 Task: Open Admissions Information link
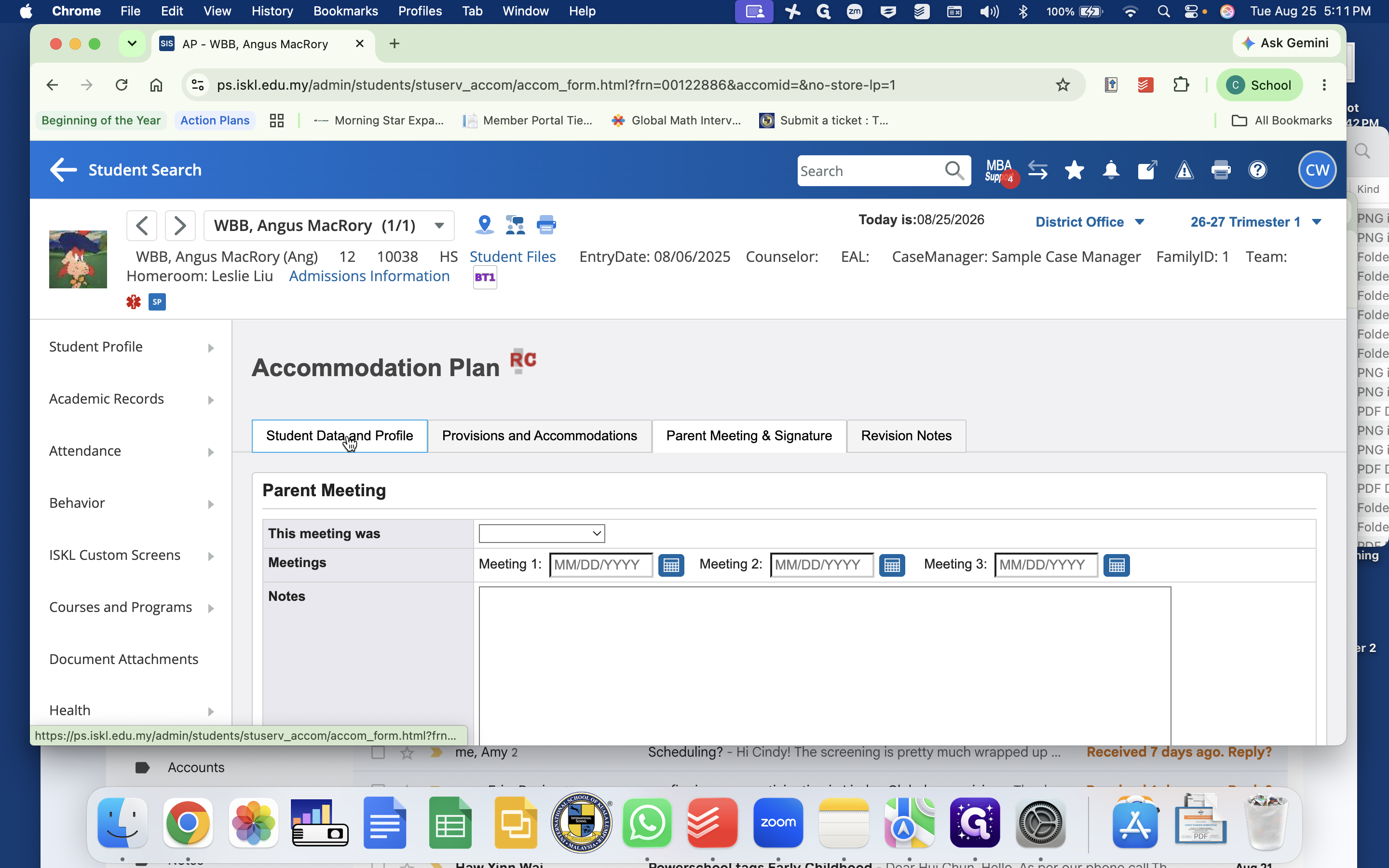pos(369,276)
